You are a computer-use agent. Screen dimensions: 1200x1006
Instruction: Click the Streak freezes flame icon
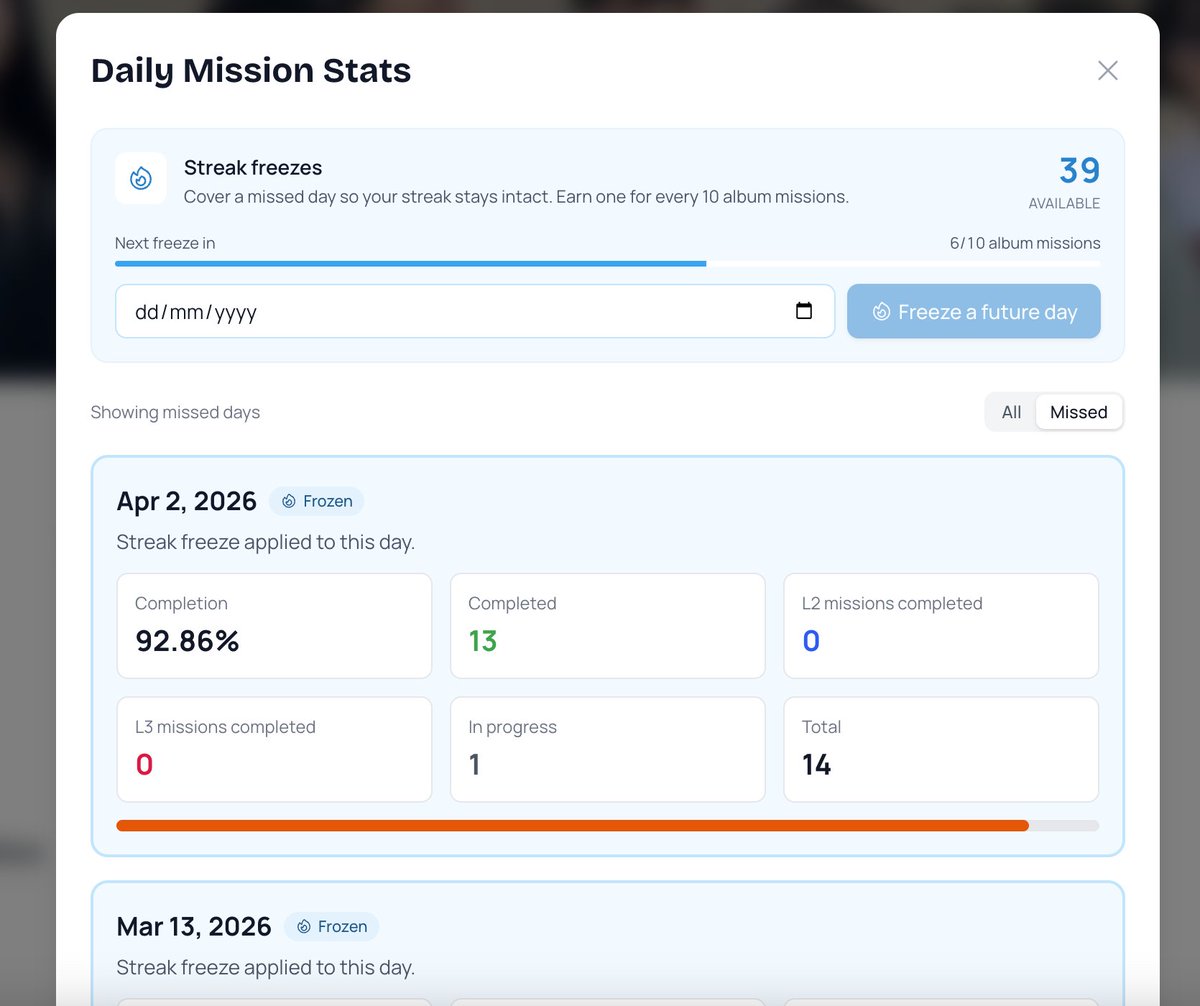141,179
